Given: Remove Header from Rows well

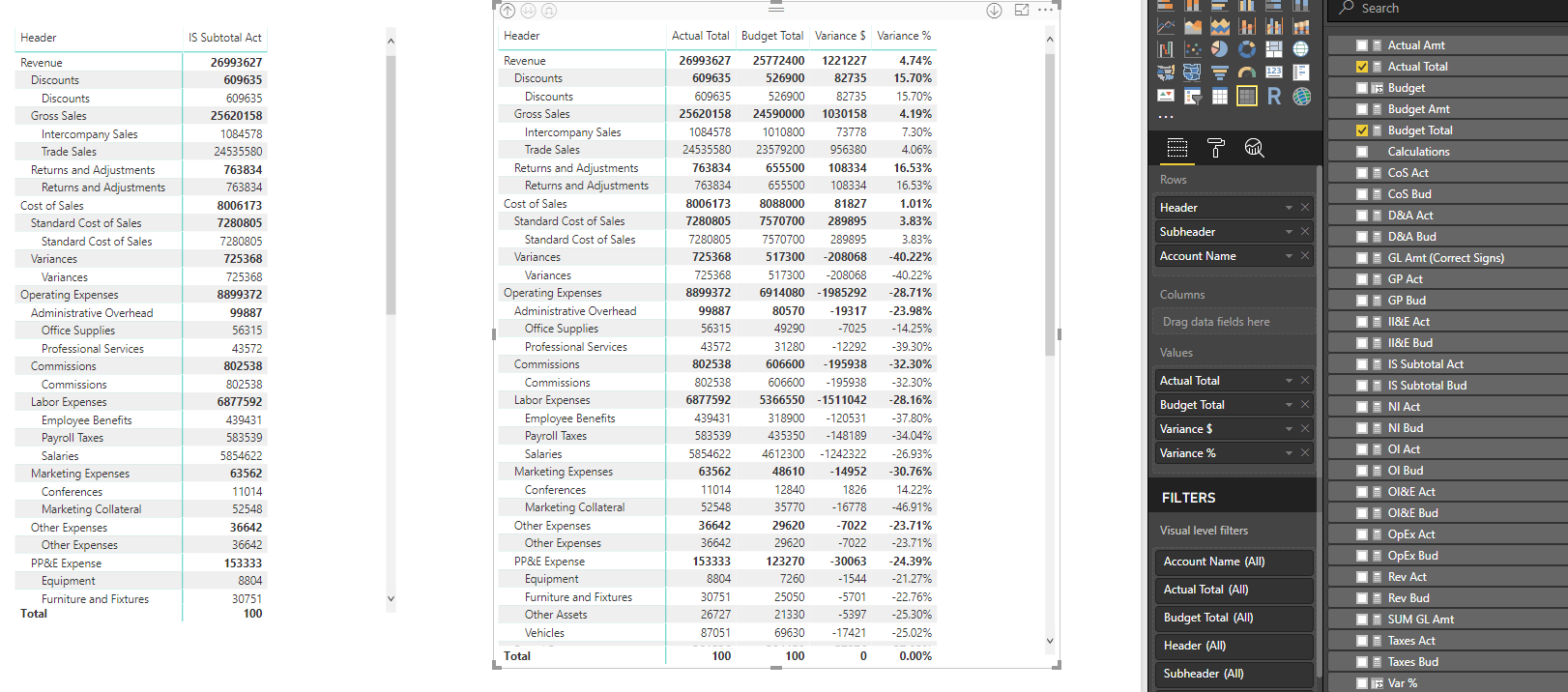Looking at the screenshot, I should click(x=1305, y=208).
